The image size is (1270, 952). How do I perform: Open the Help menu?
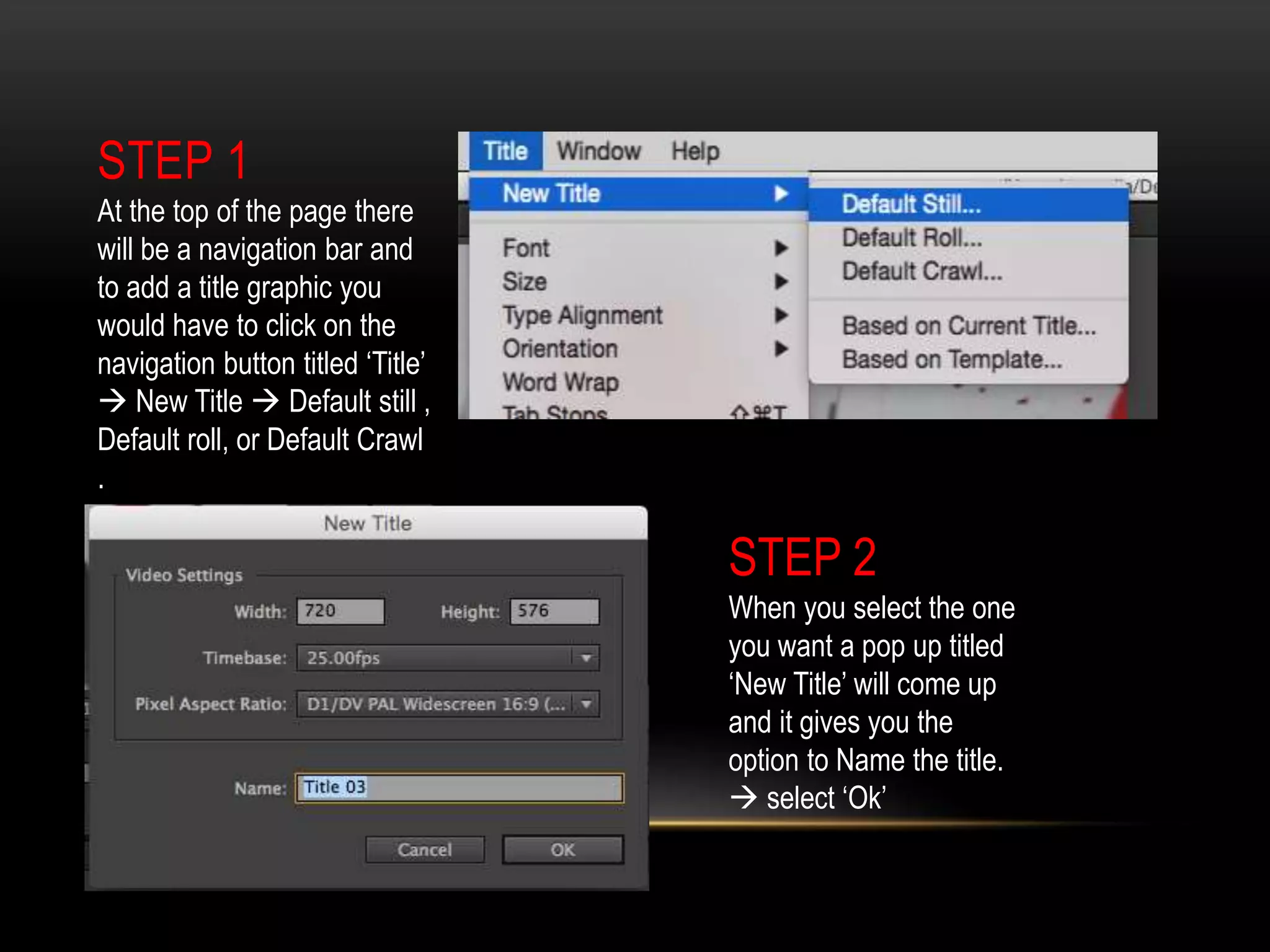pyautogui.click(x=695, y=151)
